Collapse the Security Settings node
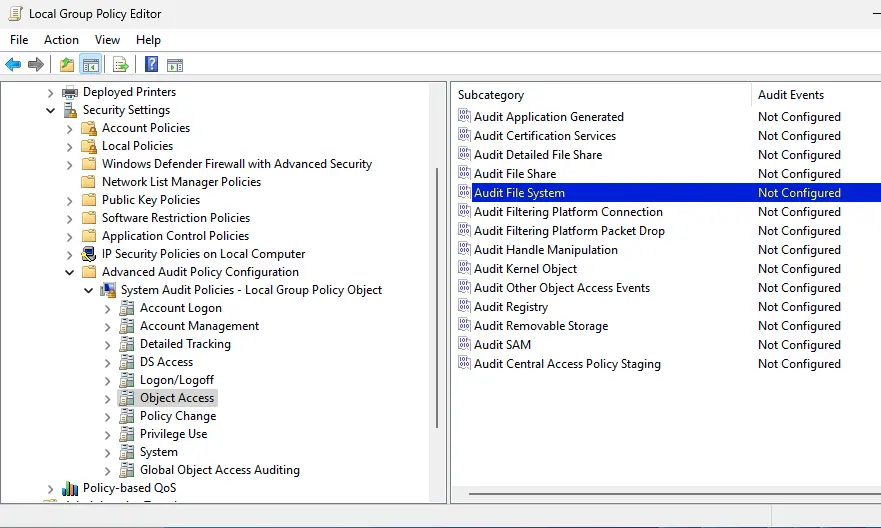881x528 pixels. (51, 110)
